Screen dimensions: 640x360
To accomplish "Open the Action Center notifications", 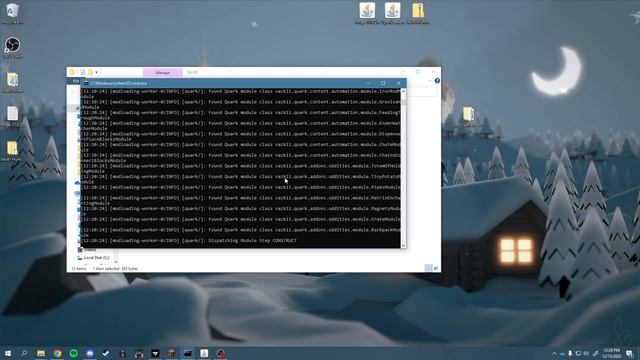I will (x=630, y=353).
